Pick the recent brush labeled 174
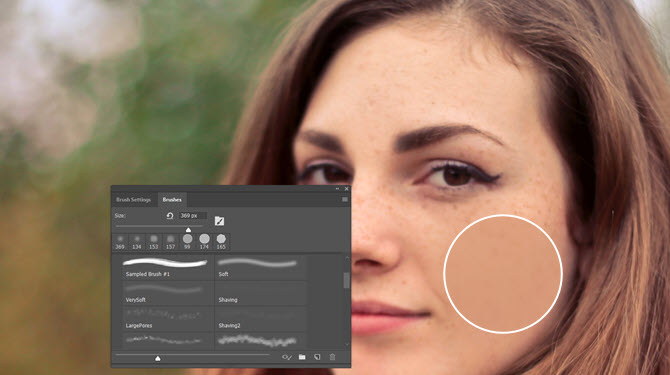 (x=204, y=242)
